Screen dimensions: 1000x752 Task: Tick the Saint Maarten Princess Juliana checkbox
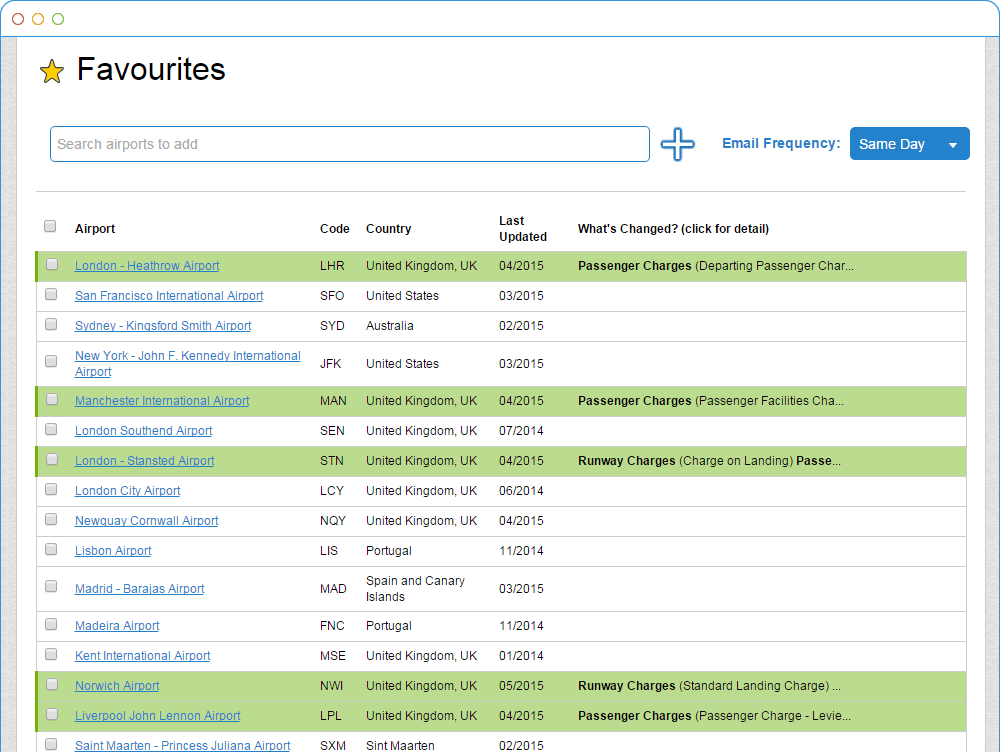[x=52, y=744]
